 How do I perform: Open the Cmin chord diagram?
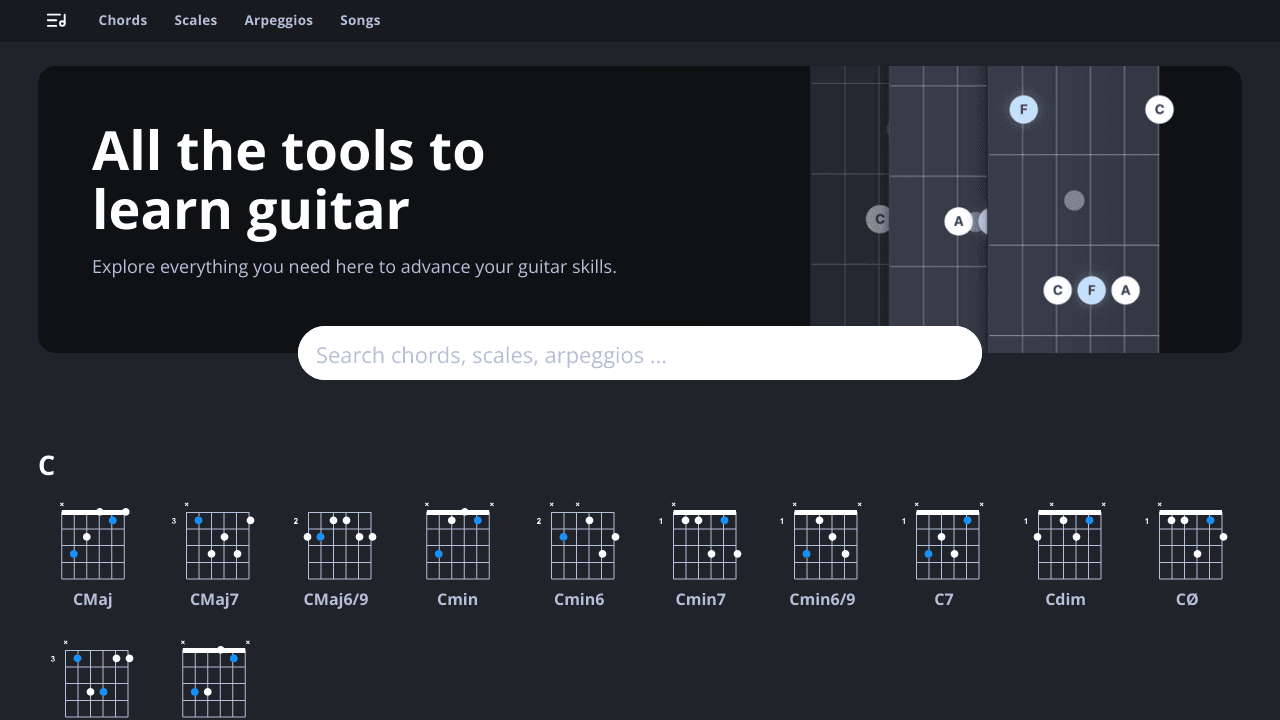pyautogui.click(x=458, y=545)
